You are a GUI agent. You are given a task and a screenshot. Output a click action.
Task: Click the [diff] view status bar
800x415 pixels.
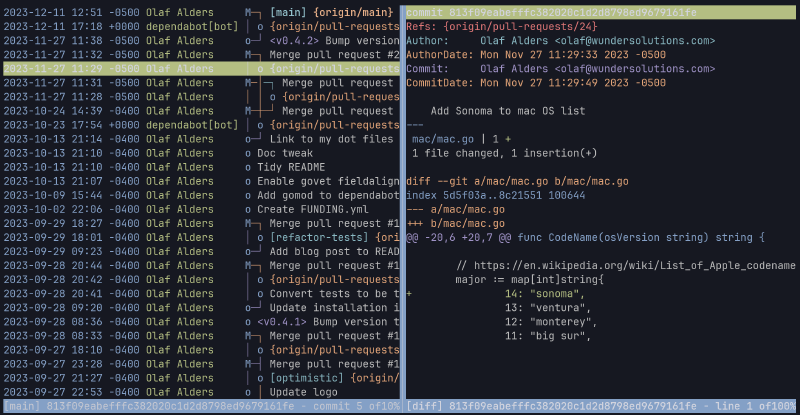601,407
